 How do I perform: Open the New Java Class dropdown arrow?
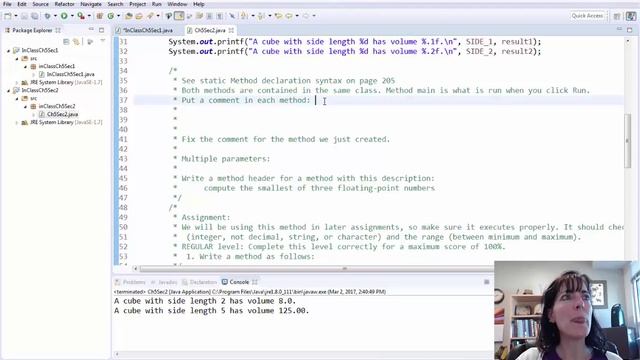118,16
